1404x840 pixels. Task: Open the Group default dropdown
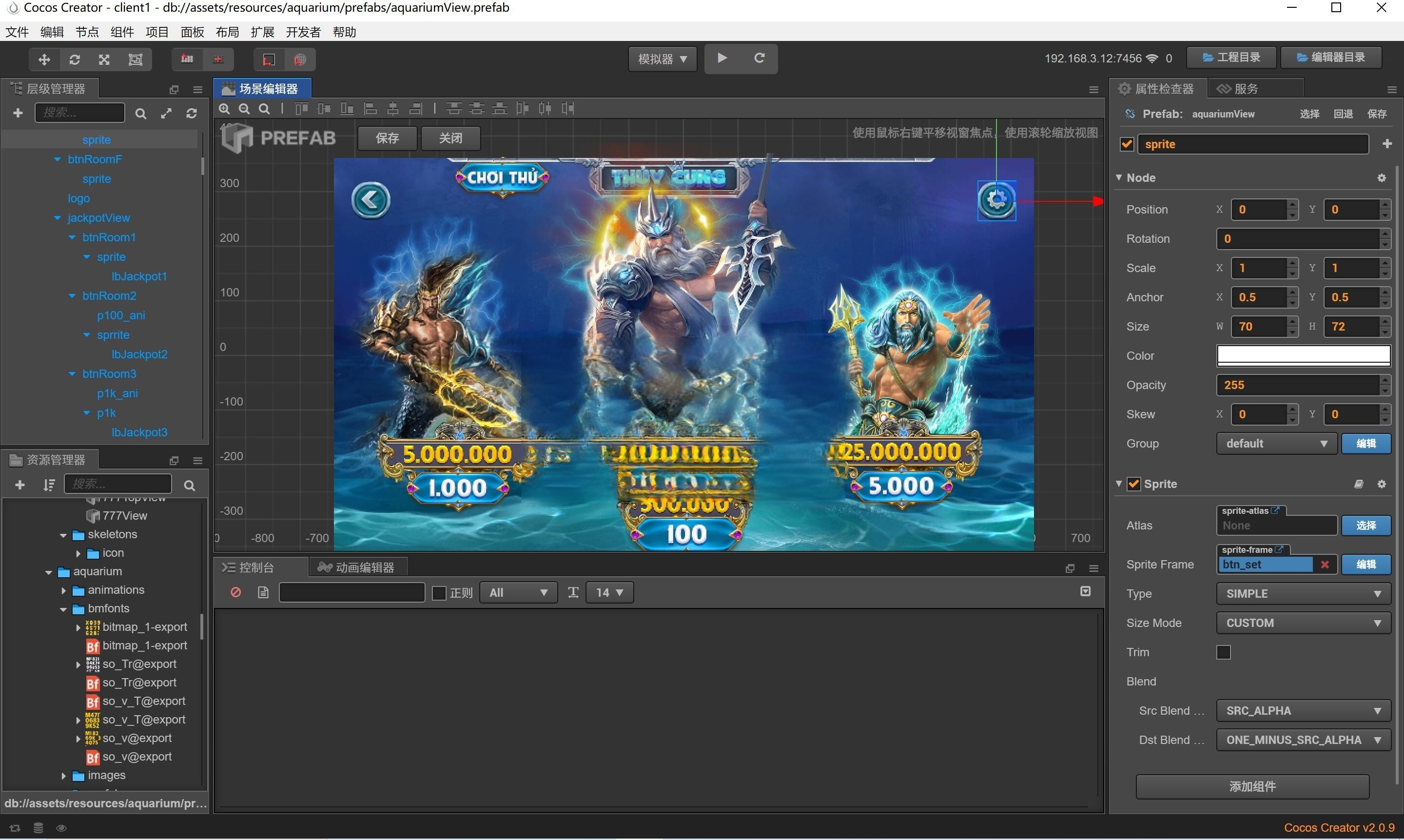click(1277, 444)
